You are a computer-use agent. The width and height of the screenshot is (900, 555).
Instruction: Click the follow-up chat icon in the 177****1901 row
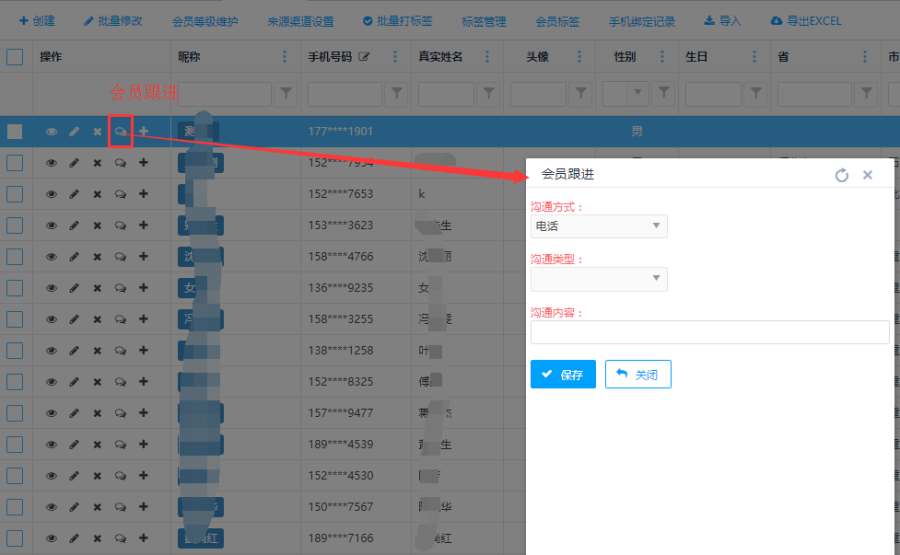(x=120, y=131)
